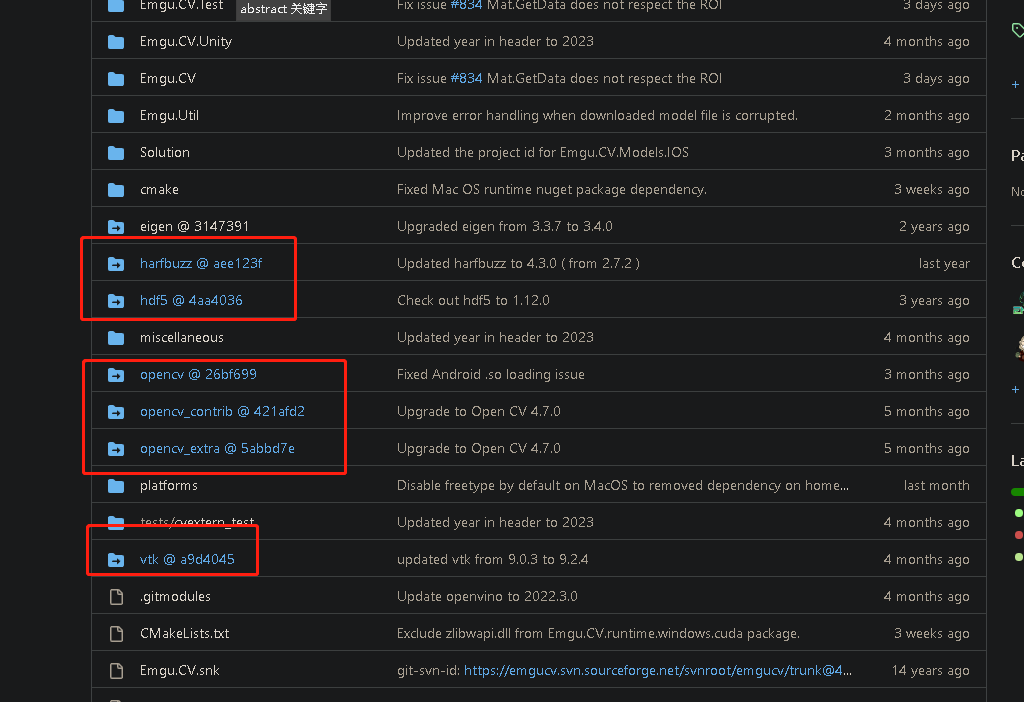
Task: Open the emgucv.svn.sourceforge.net commit URL
Action: [657, 671]
